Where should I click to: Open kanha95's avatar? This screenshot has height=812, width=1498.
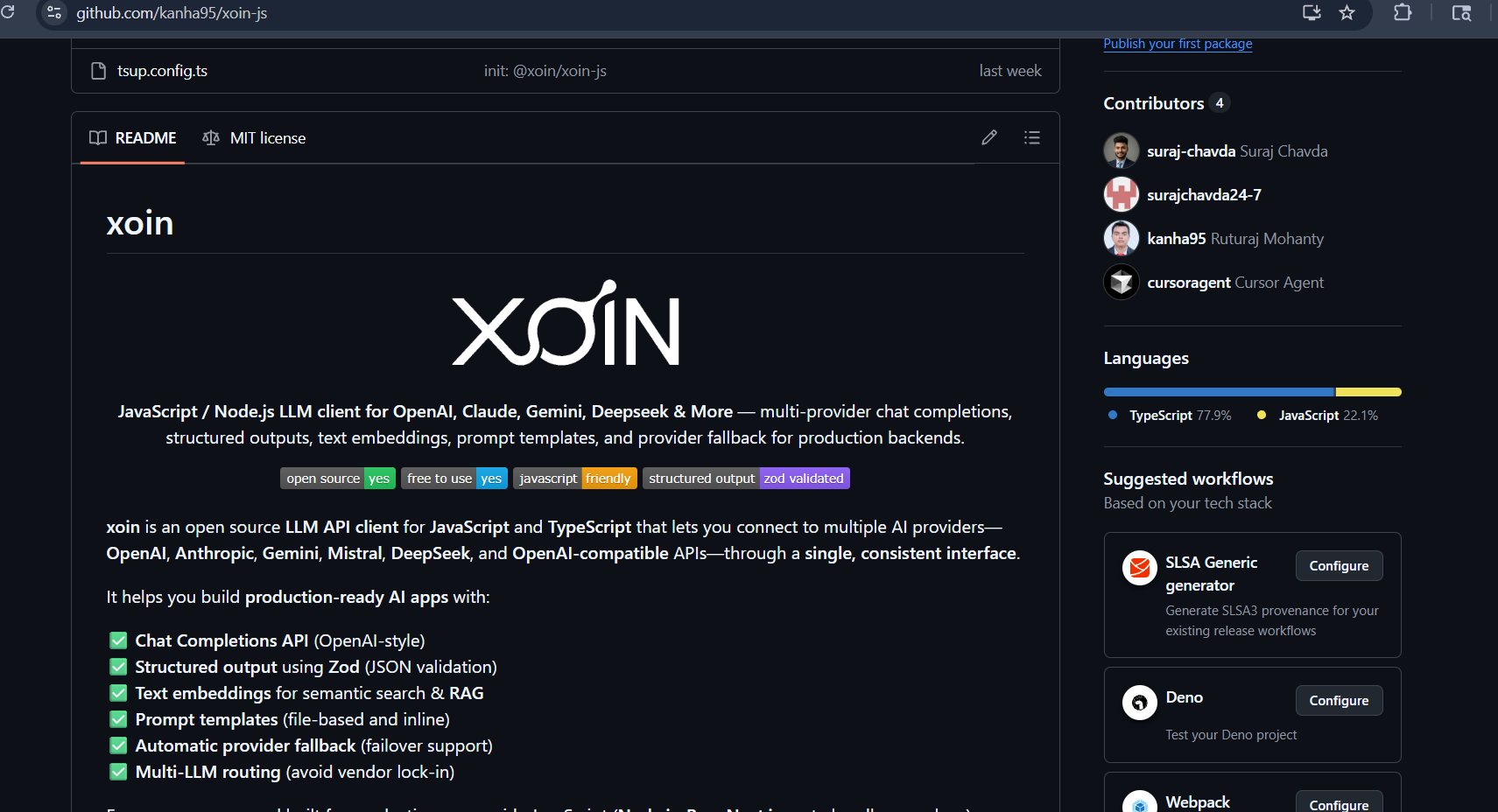pos(1122,238)
